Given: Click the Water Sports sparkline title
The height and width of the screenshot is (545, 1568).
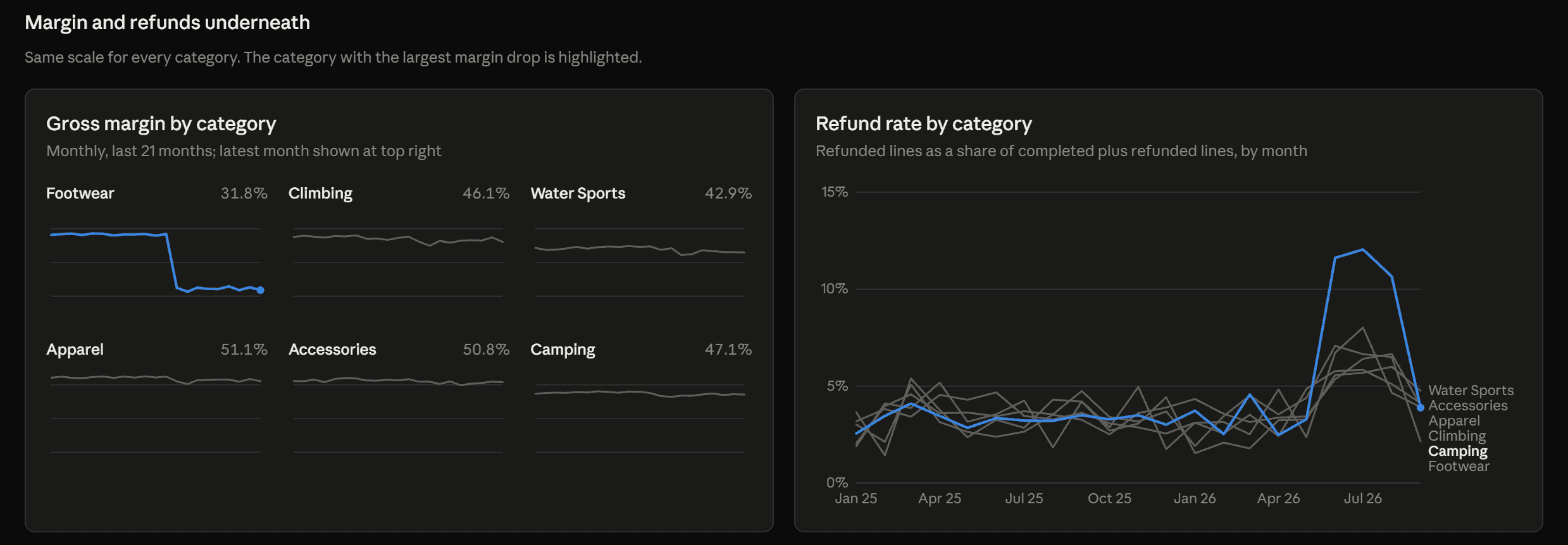Looking at the screenshot, I should (578, 193).
